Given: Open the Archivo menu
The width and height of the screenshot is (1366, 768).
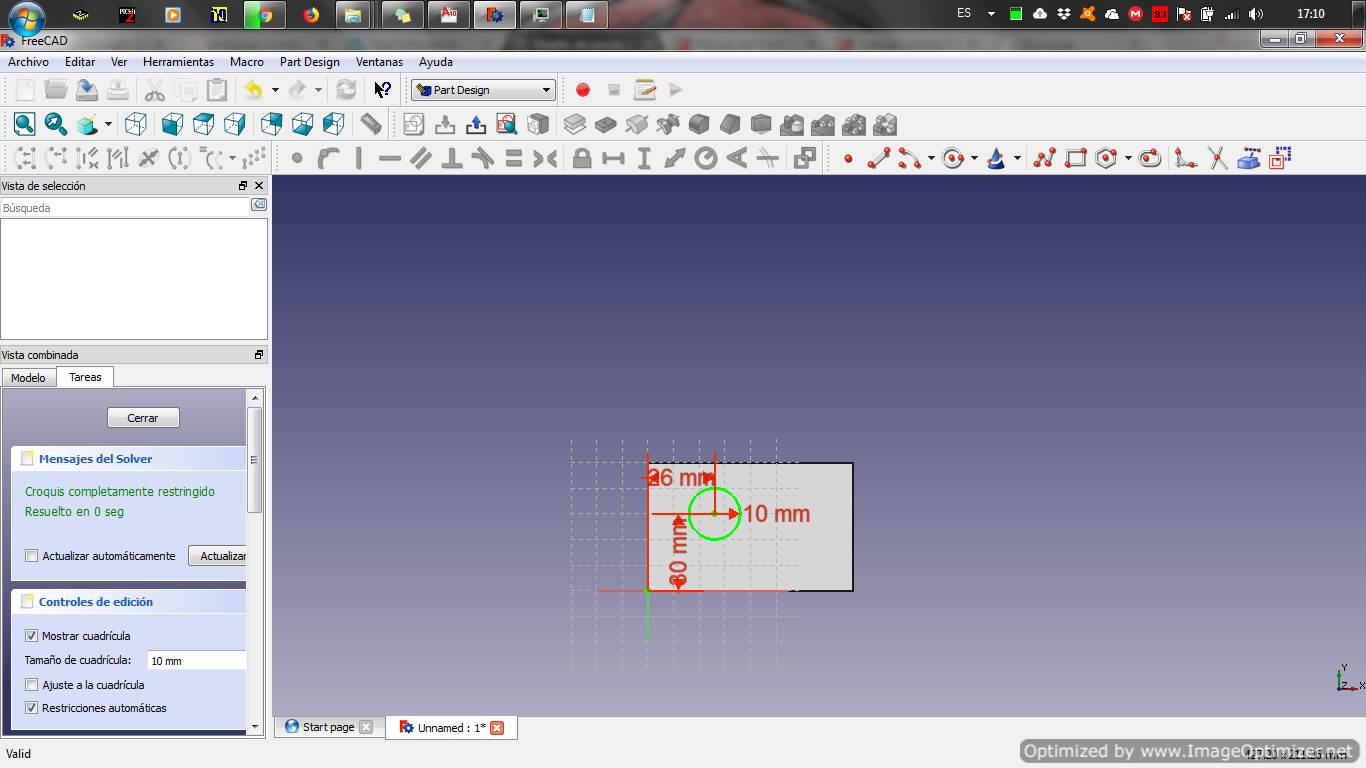Looking at the screenshot, I should [28, 62].
